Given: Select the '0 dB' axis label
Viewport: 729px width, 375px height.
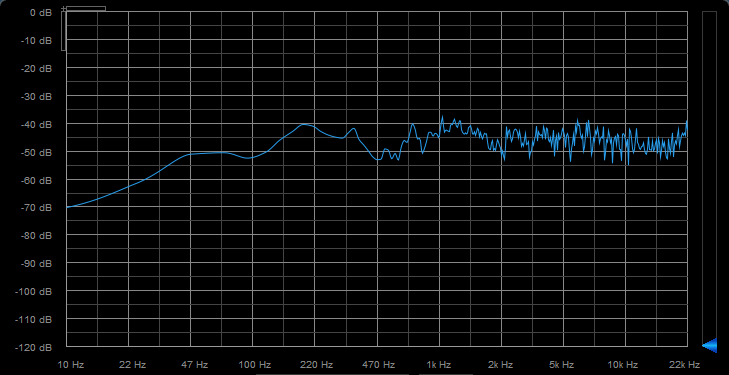Looking at the screenshot, I should click(x=41, y=13).
